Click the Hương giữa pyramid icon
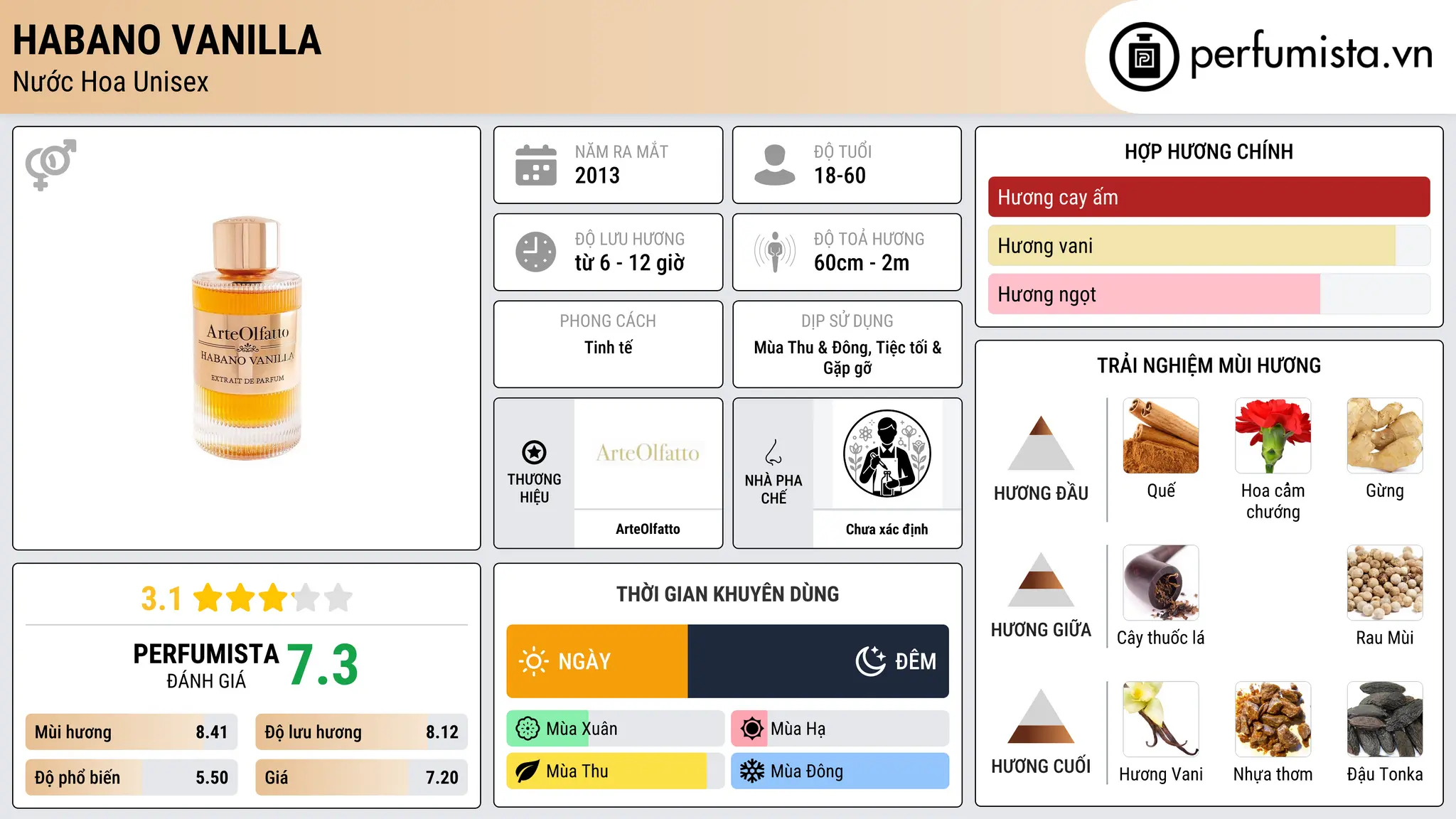Viewport: 1456px width, 819px height. point(1041,579)
